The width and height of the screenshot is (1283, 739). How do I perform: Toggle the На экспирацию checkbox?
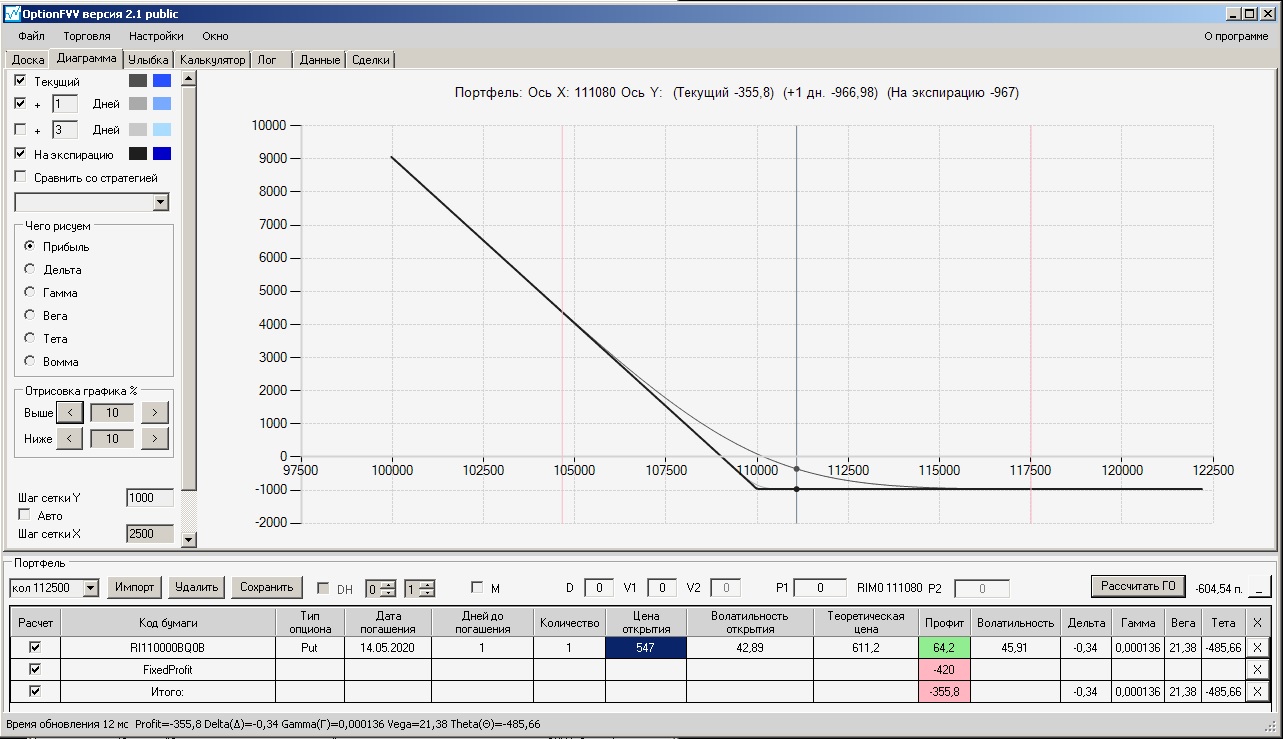coord(21,154)
